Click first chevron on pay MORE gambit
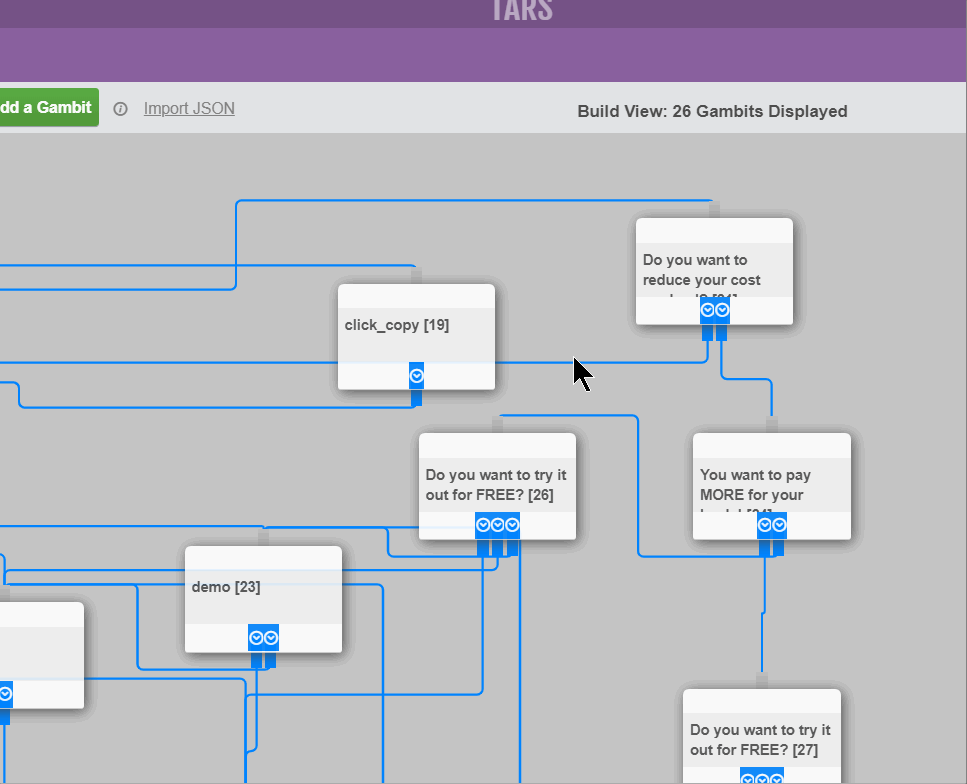 coord(765,525)
